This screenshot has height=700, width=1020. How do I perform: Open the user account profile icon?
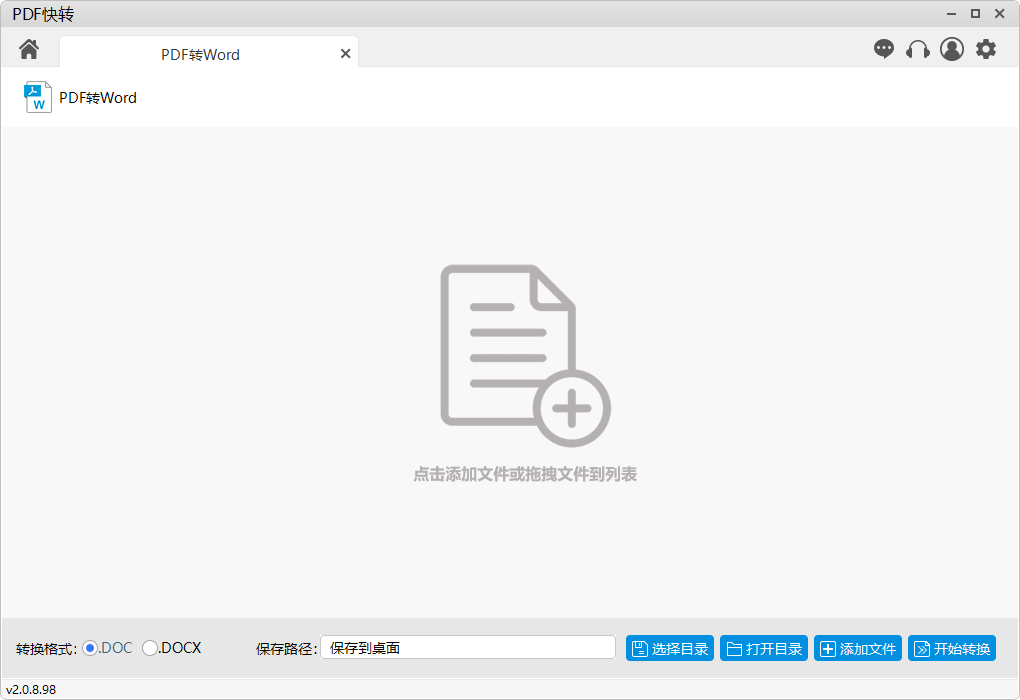952,49
